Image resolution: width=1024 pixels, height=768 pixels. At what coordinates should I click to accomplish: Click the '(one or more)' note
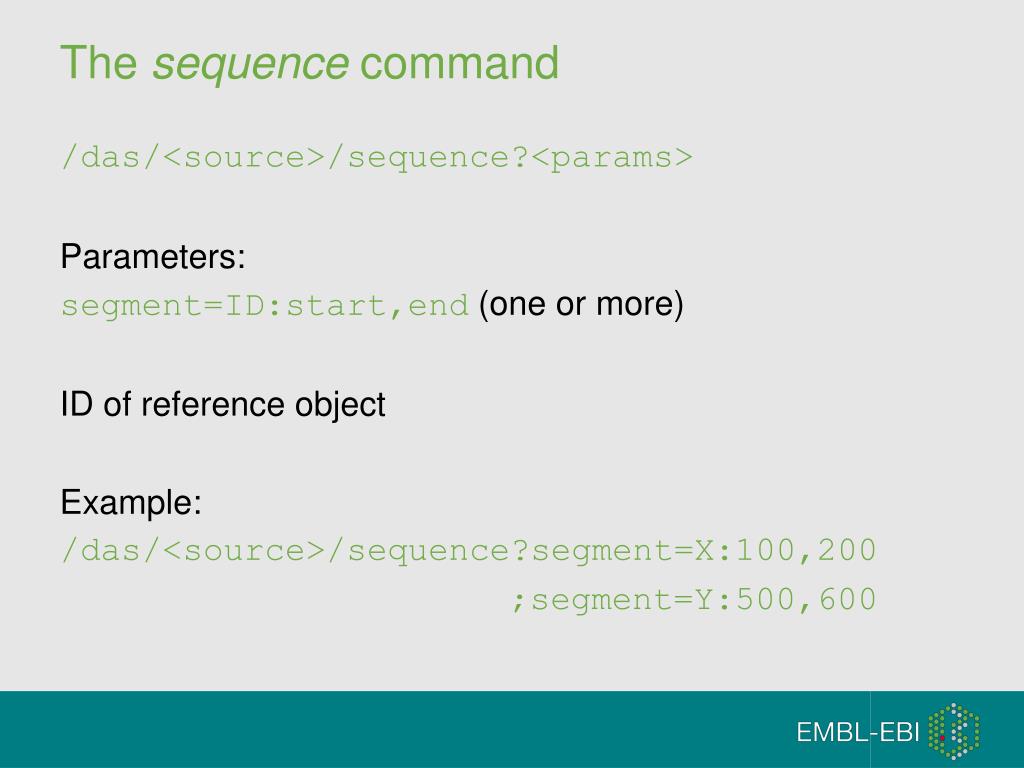581,304
